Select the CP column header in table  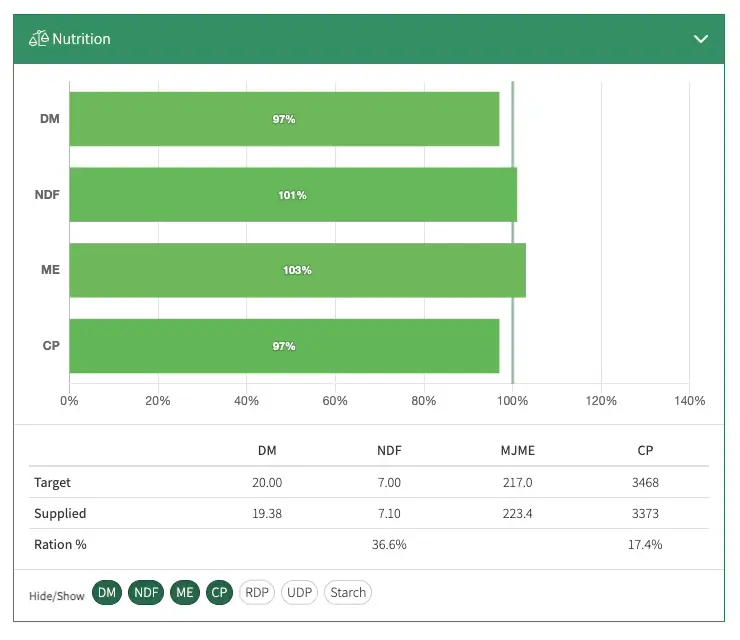(x=645, y=451)
